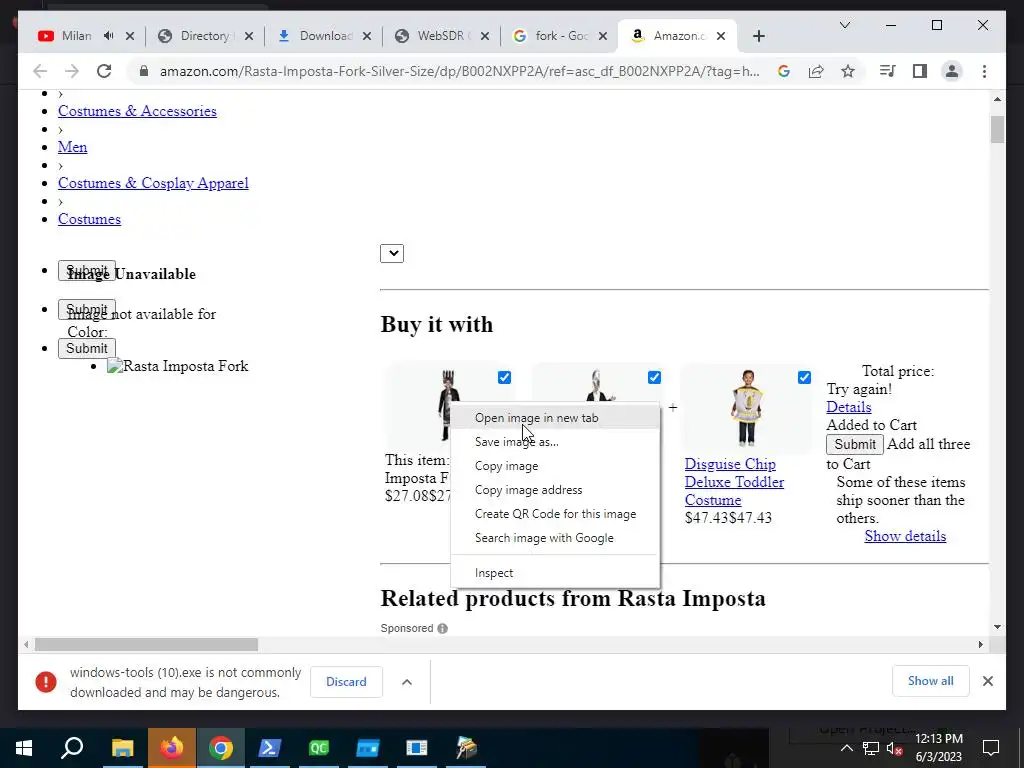The width and height of the screenshot is (1024, 768).
Task: Open Disguise Chip Deluxe Toddler Costume link
Action: pyautogui.click(x=734, y=482)
